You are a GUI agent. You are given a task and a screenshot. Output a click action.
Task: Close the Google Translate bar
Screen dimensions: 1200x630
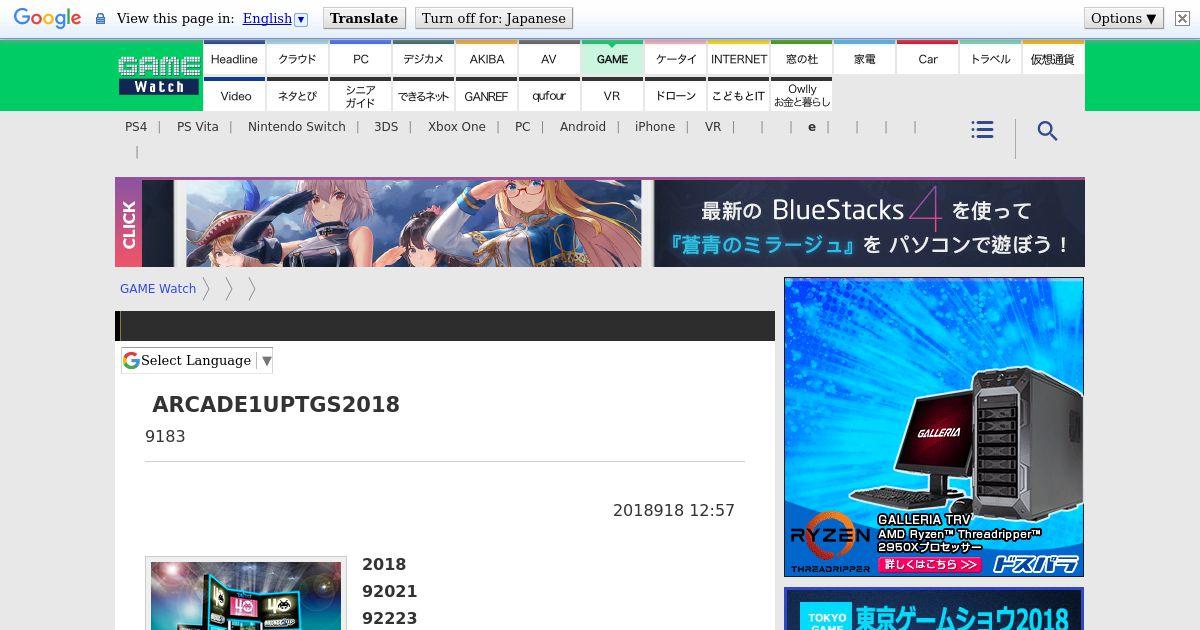point(1182,18)
